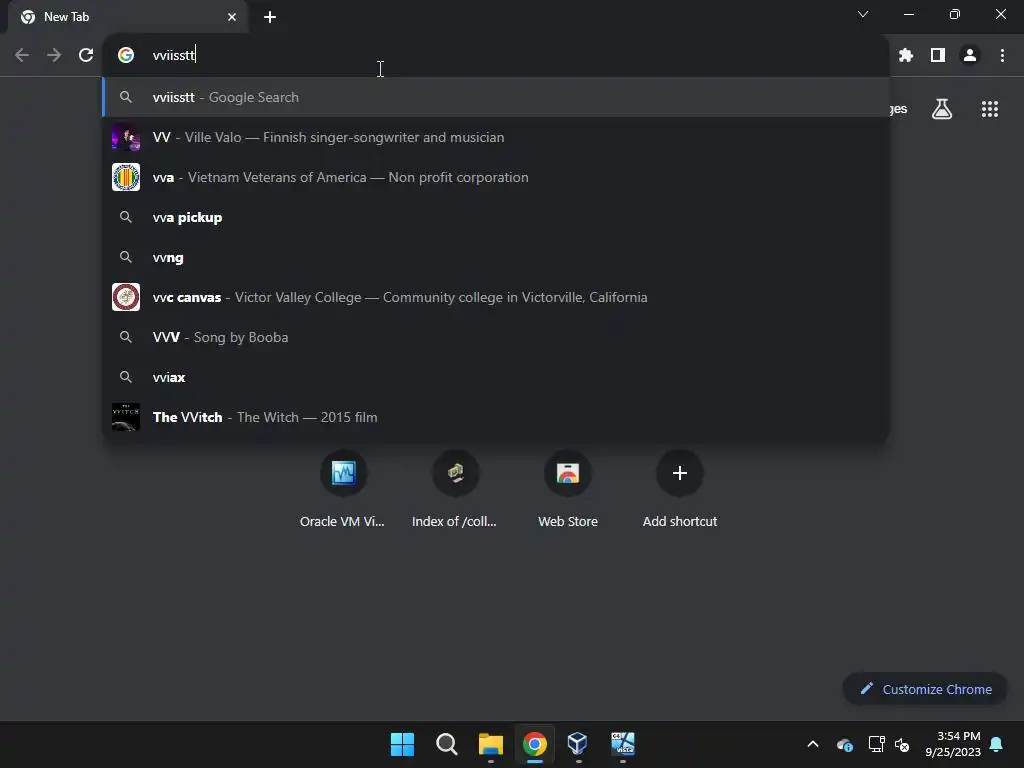The height and width of the screenshot is (768, 1024).
Task: Toggle the browser side panel icon
Action: pyautogui.click(x=938, y=56)
